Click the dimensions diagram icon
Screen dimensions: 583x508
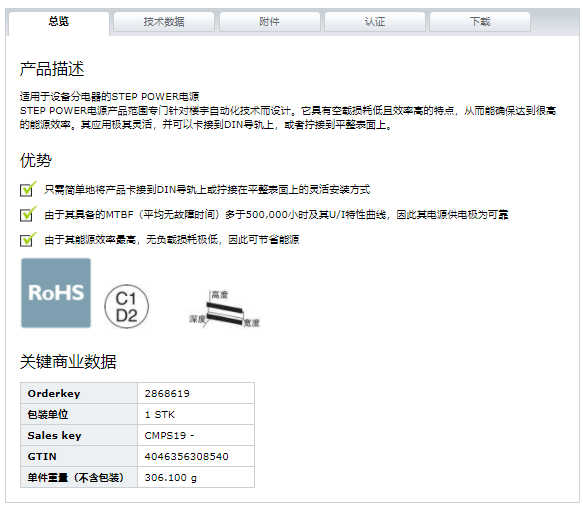tap(224, 309)
